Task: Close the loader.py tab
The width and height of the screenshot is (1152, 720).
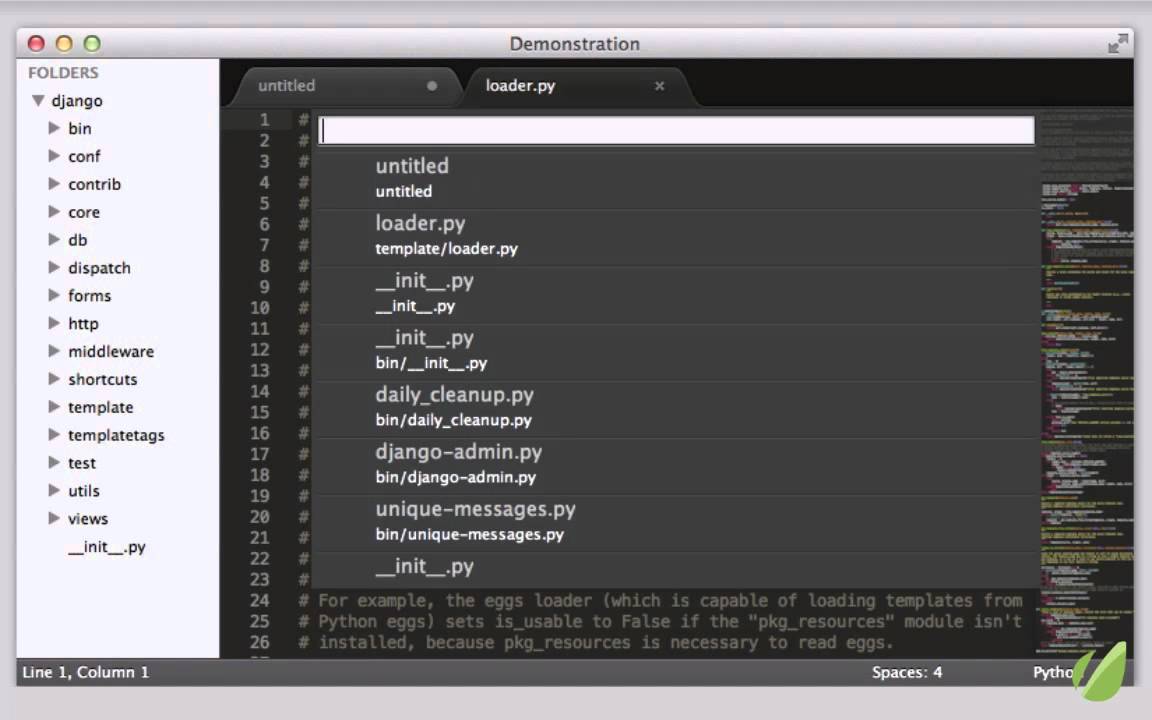Action: click(x=660, y=86)
